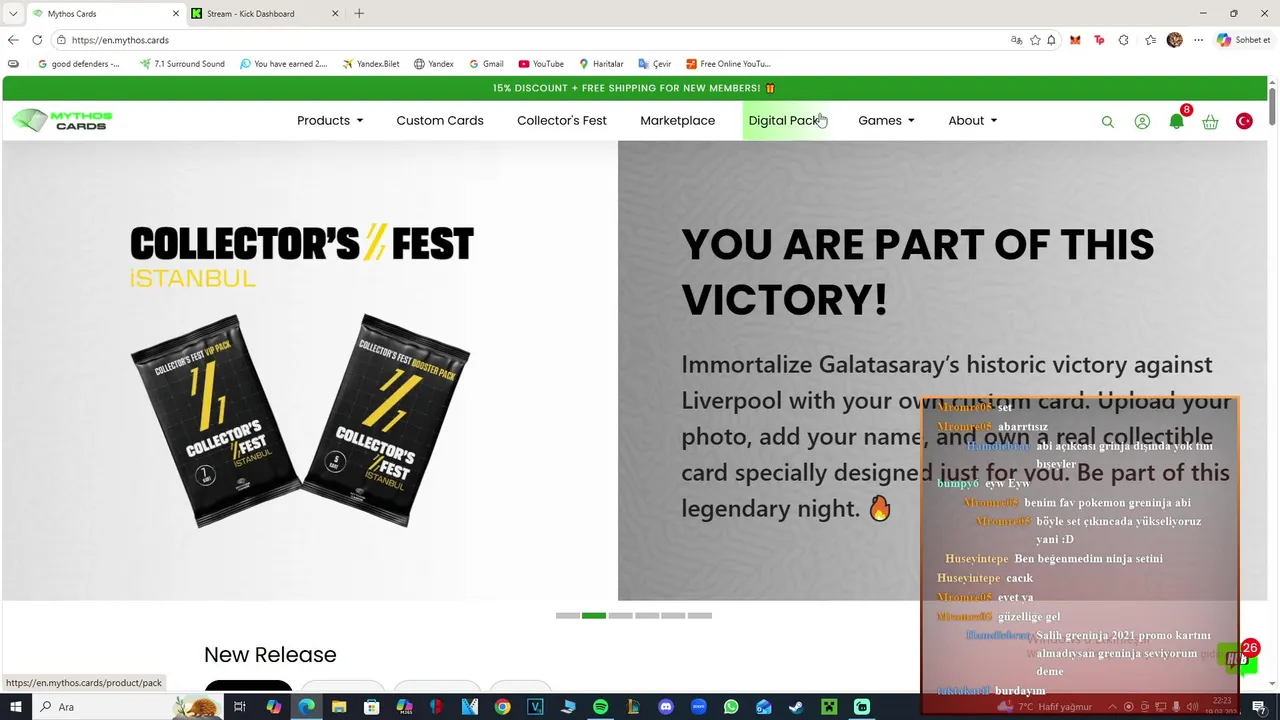The height and width of the screenshot is (720, 1280).
Task: Select the fourth carousel slide indicator
Action: pyautogui.click(x=647, y=616)
